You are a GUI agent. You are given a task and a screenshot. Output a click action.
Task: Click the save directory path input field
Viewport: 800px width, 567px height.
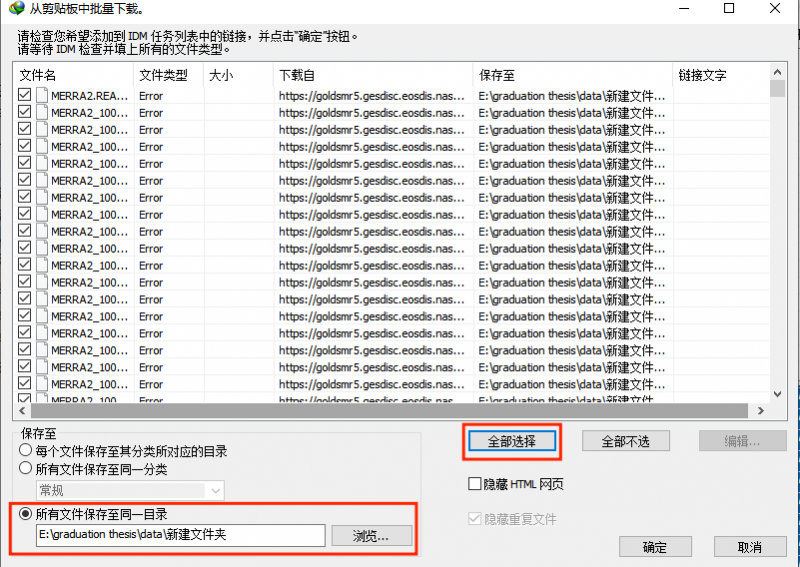pyautogui.click(x=180, y=536)
